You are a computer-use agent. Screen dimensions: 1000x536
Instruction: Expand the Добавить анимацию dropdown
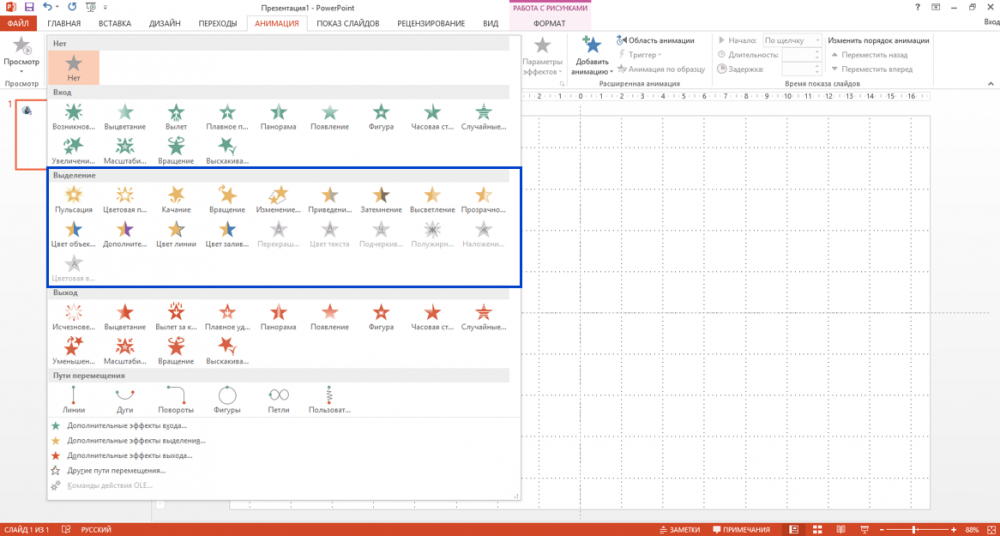click(592, 72)
